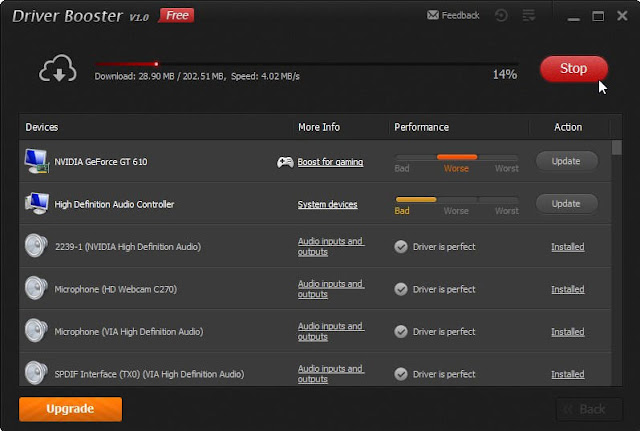Screen dimensions: 640x431
Task: Click the speaker icon for 2239-1 NVIDIA audio
Action: tap(36, 246)
